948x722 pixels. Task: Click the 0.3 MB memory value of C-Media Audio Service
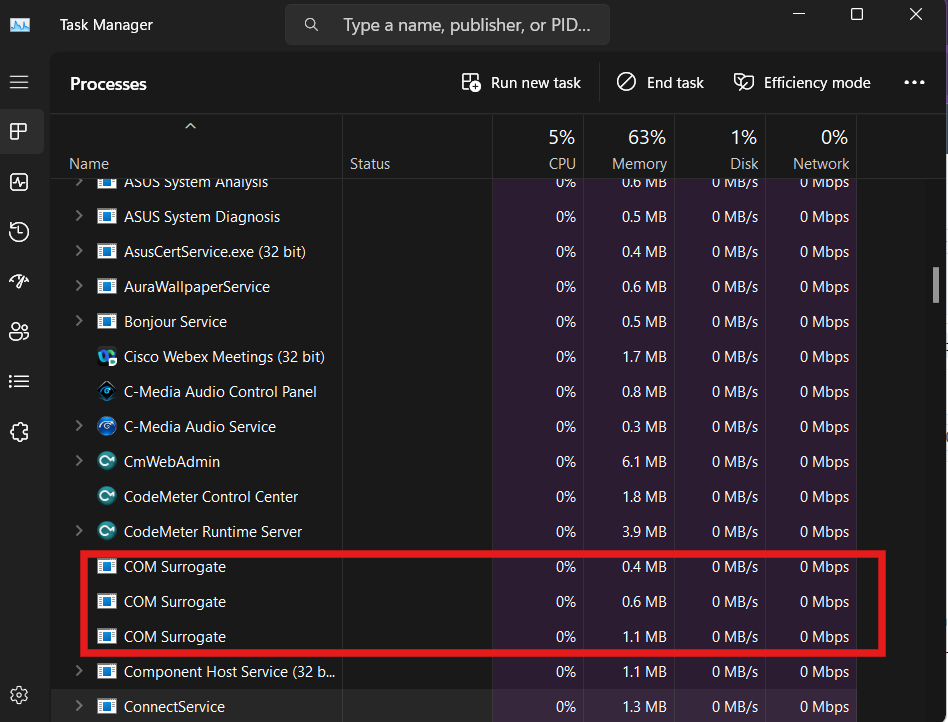pyautogui.click(x=644, y=426)
